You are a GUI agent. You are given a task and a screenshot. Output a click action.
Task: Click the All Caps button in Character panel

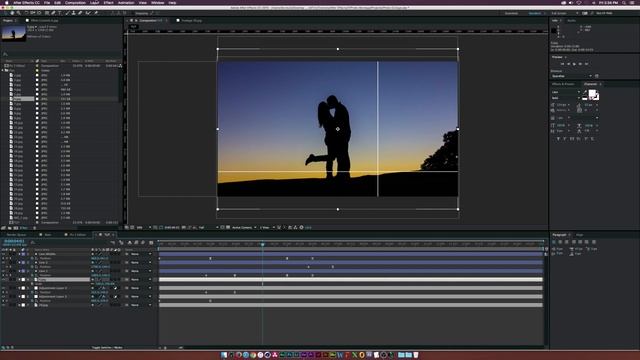[572, 139]
